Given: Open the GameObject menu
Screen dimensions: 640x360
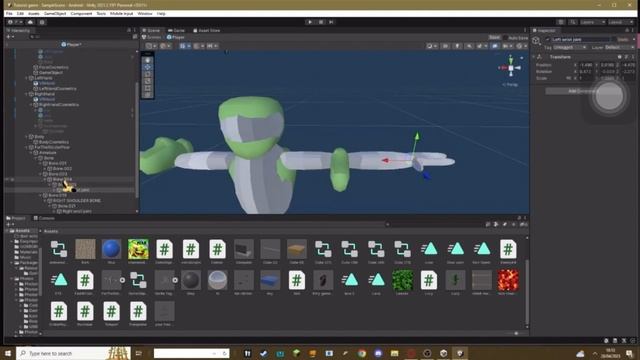Looking at the screenshot, I should tap(55, 13).
